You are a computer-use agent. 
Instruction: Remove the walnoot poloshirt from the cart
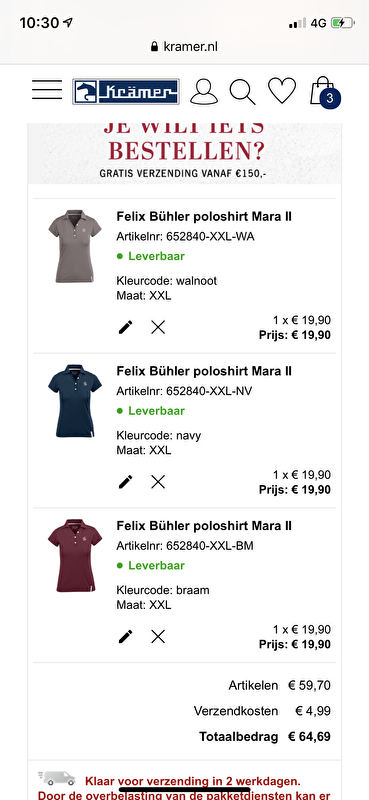click(x=158, y=327)
